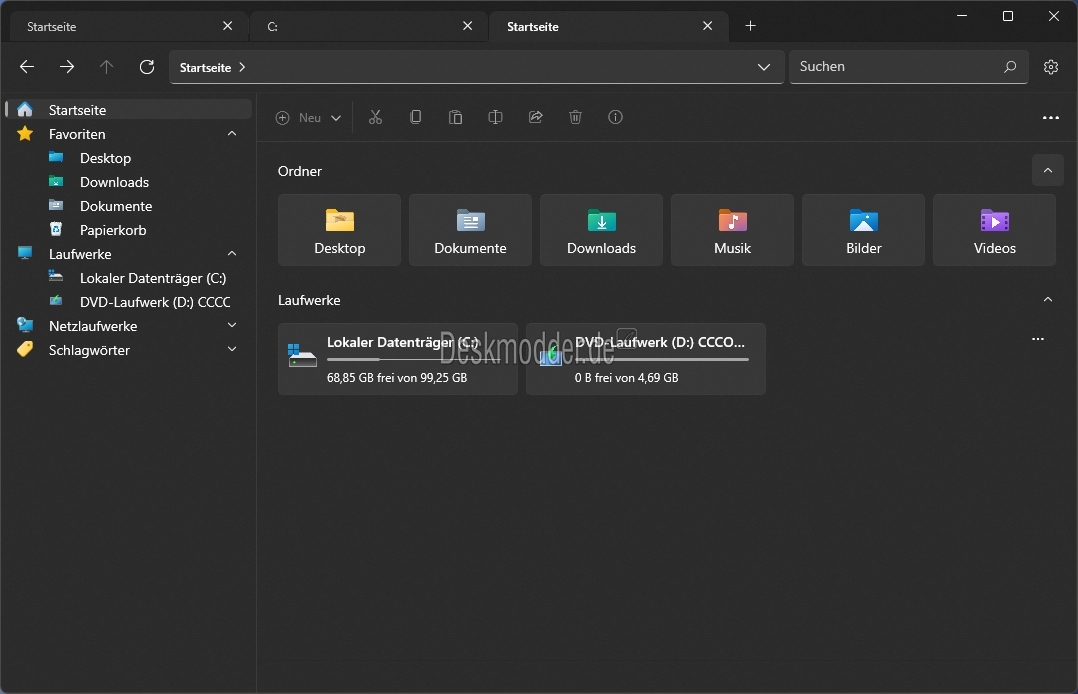Open three-dot menu beside Laufwerke drives
1078x694 pixels.
1038,339
